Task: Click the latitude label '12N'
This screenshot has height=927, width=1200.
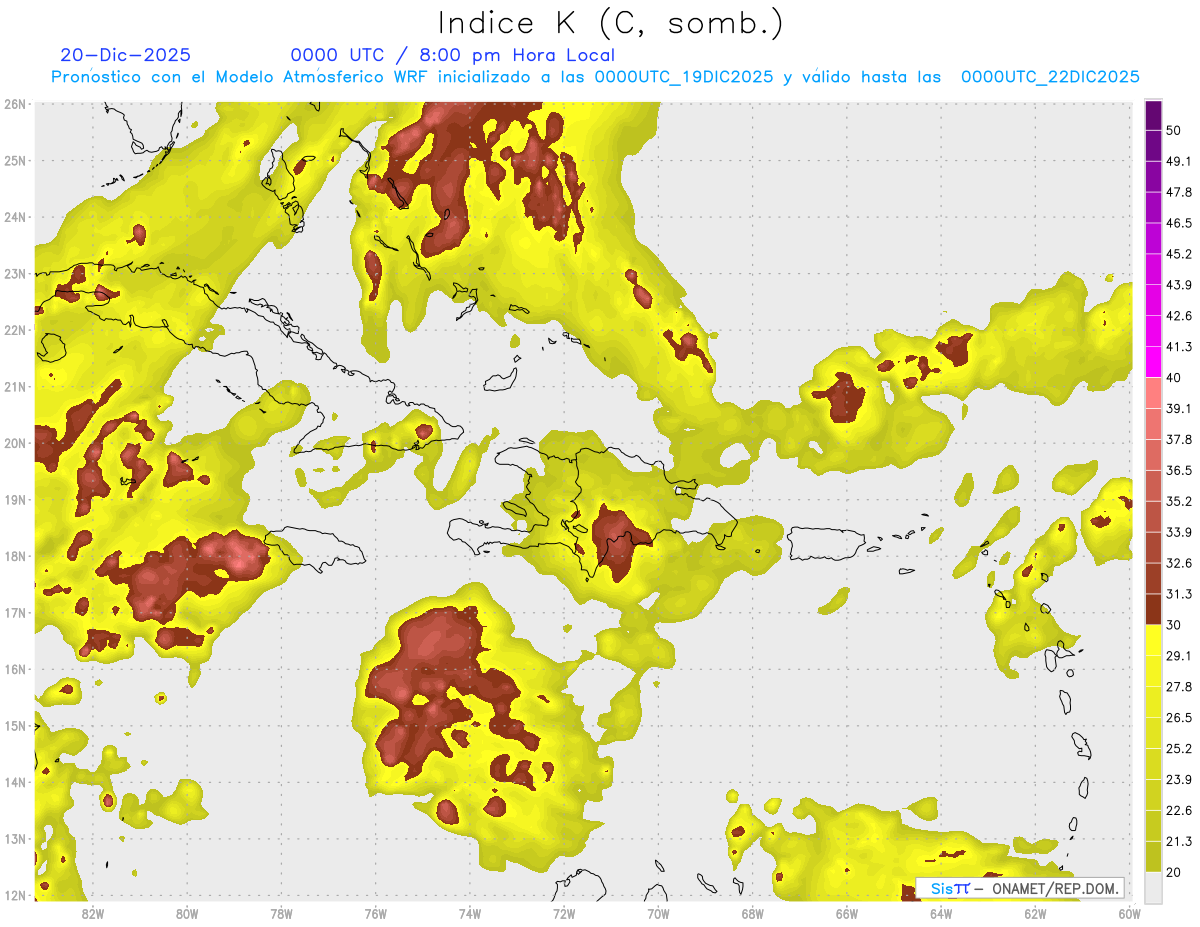Action: [x=15, y=895]
